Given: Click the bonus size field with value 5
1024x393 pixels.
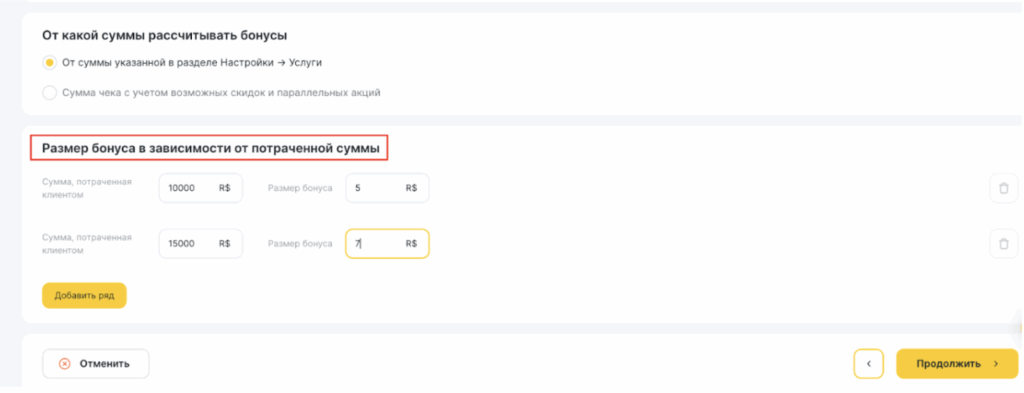Looking at the screenshot, I should pyautogui.click(x=387, y=188).
